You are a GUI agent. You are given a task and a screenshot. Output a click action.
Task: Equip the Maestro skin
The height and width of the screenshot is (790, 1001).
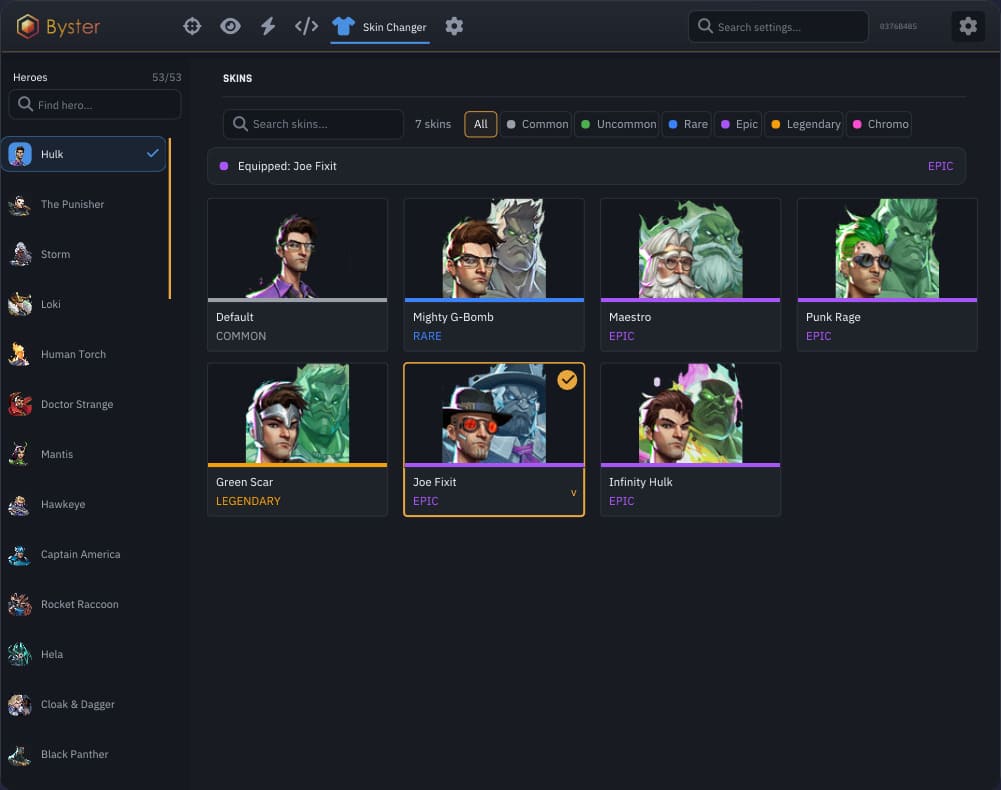(x=690, y=275)
